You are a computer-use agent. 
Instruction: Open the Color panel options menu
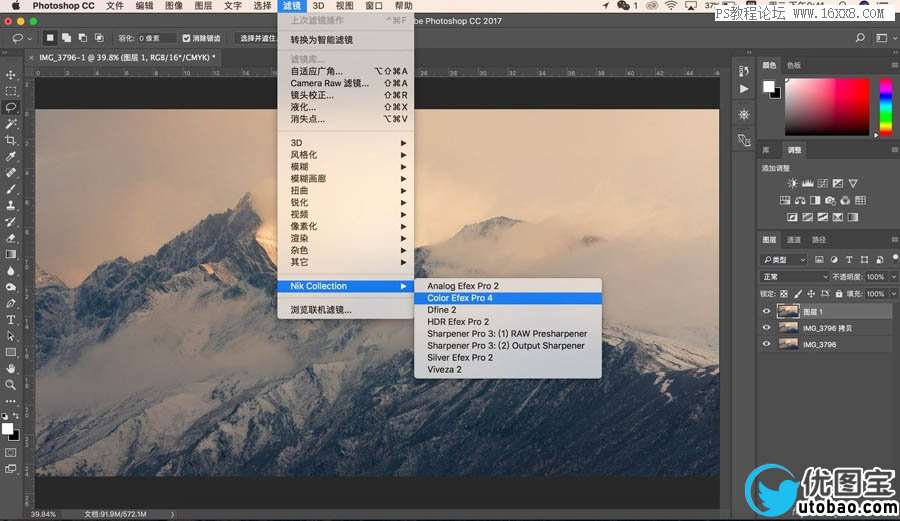(894, 65)
